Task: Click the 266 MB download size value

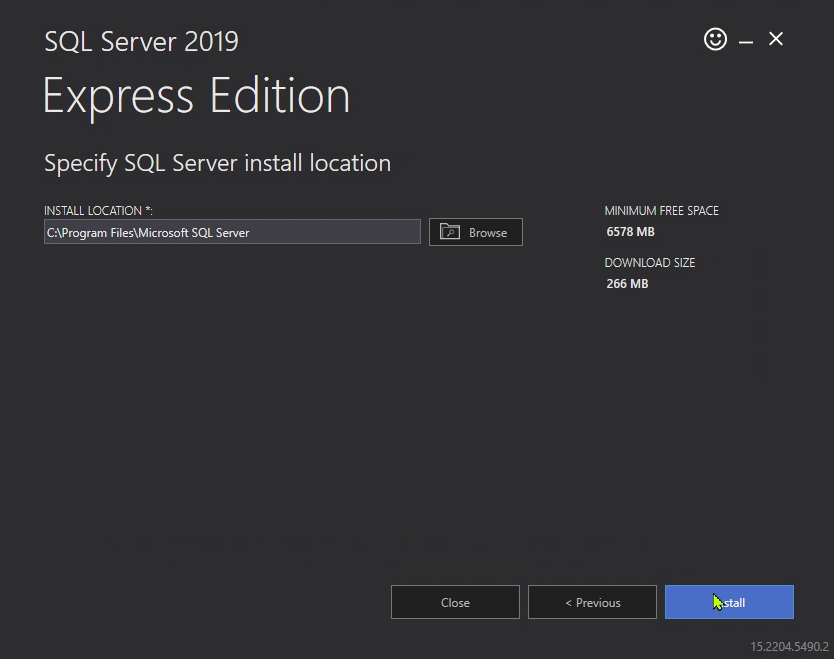Action: [627, 283]
